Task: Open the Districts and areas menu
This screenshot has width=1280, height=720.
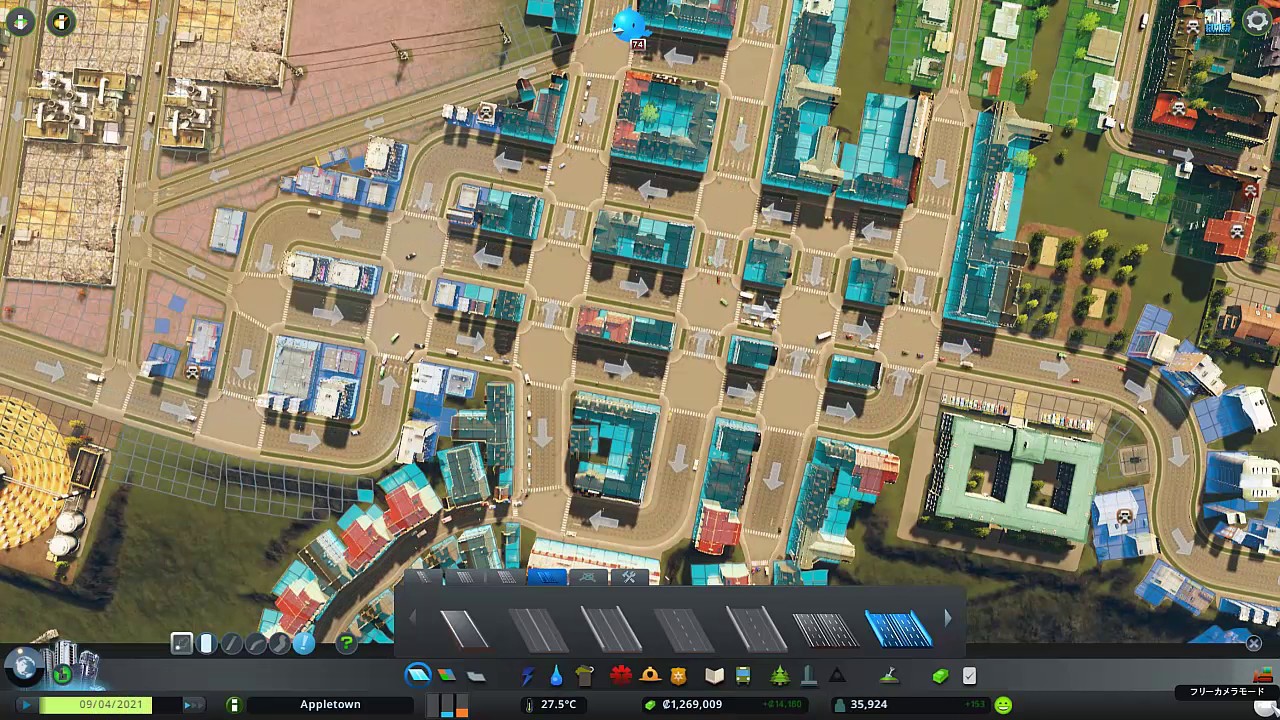Action: [x=476, y=676]
